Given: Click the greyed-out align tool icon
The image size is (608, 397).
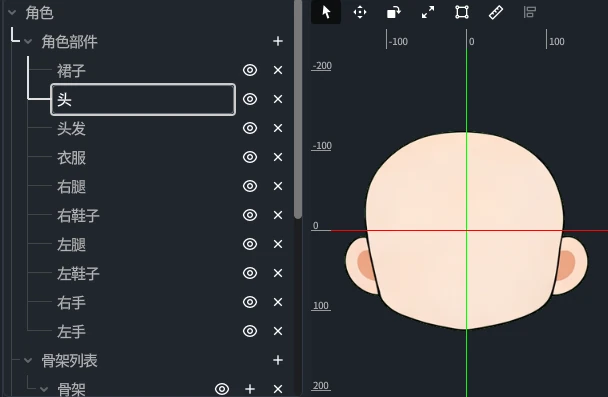Looking at the screenshot, I should coord(530,12).
